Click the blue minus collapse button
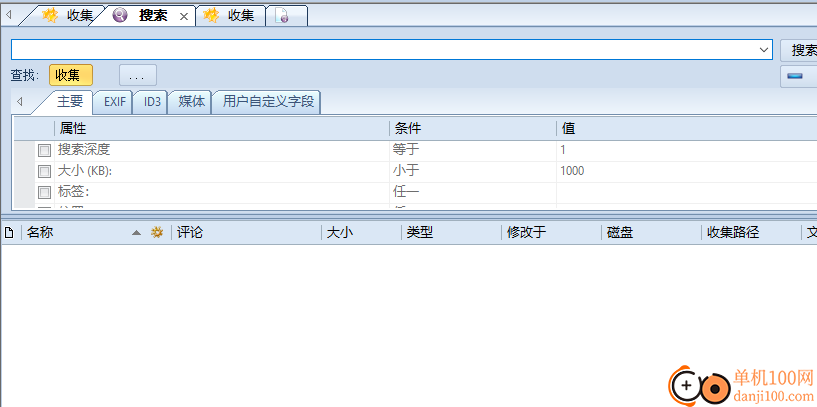The width and height of the screenshot is (817, 407). [798, 76]
